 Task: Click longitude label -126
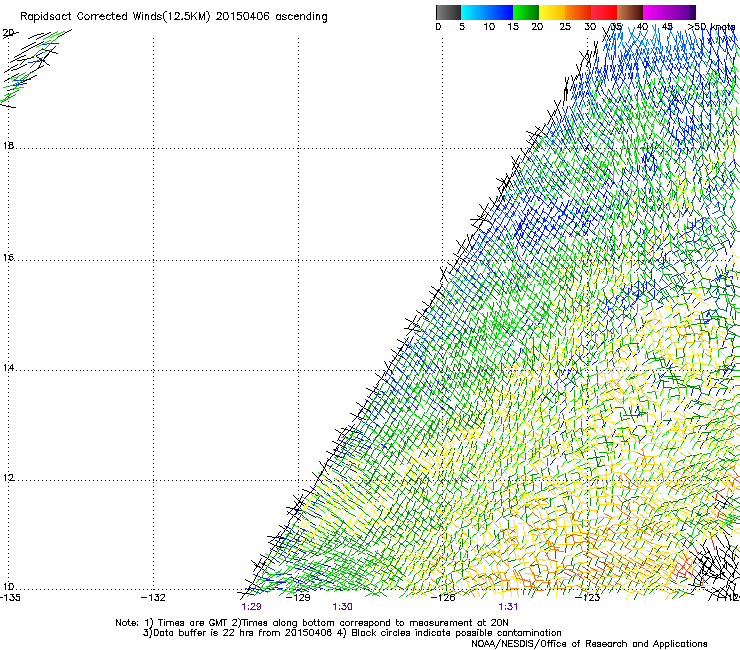(x=443, y=598)
